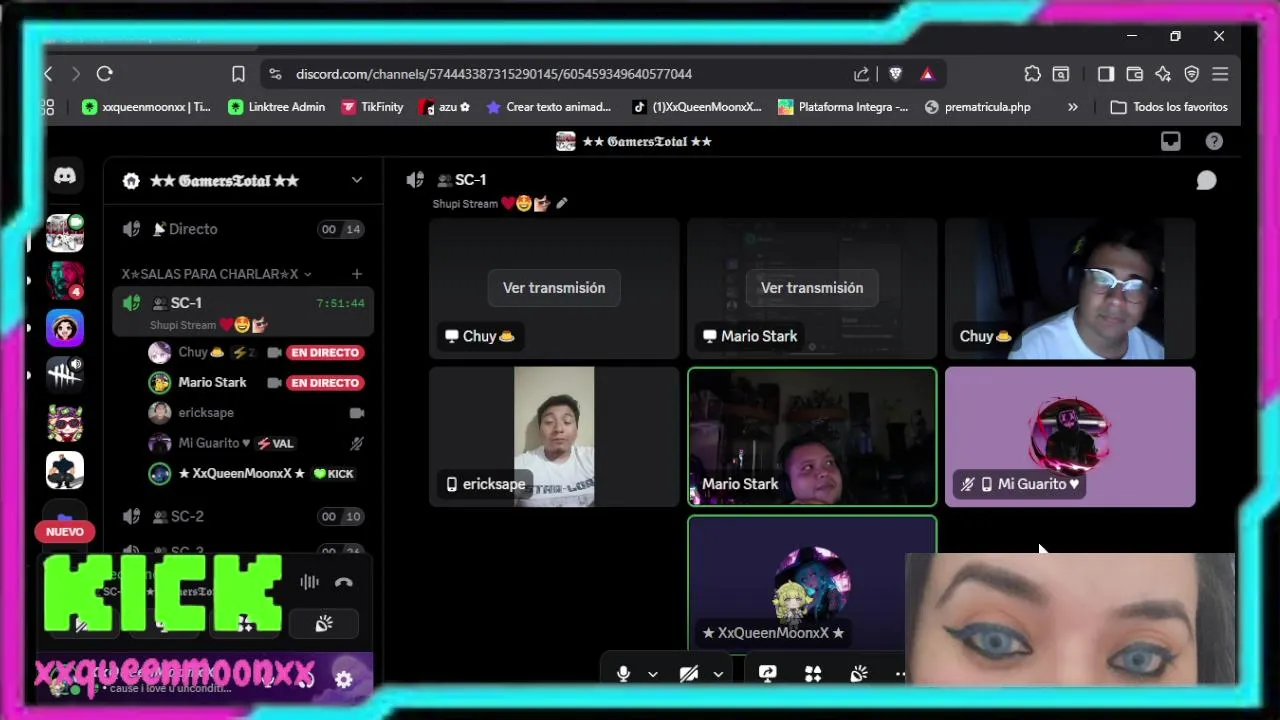Viewport: 1280px width, 720px height.
Task: Open noise suppression waveform icon
Action: coord(309,582)
